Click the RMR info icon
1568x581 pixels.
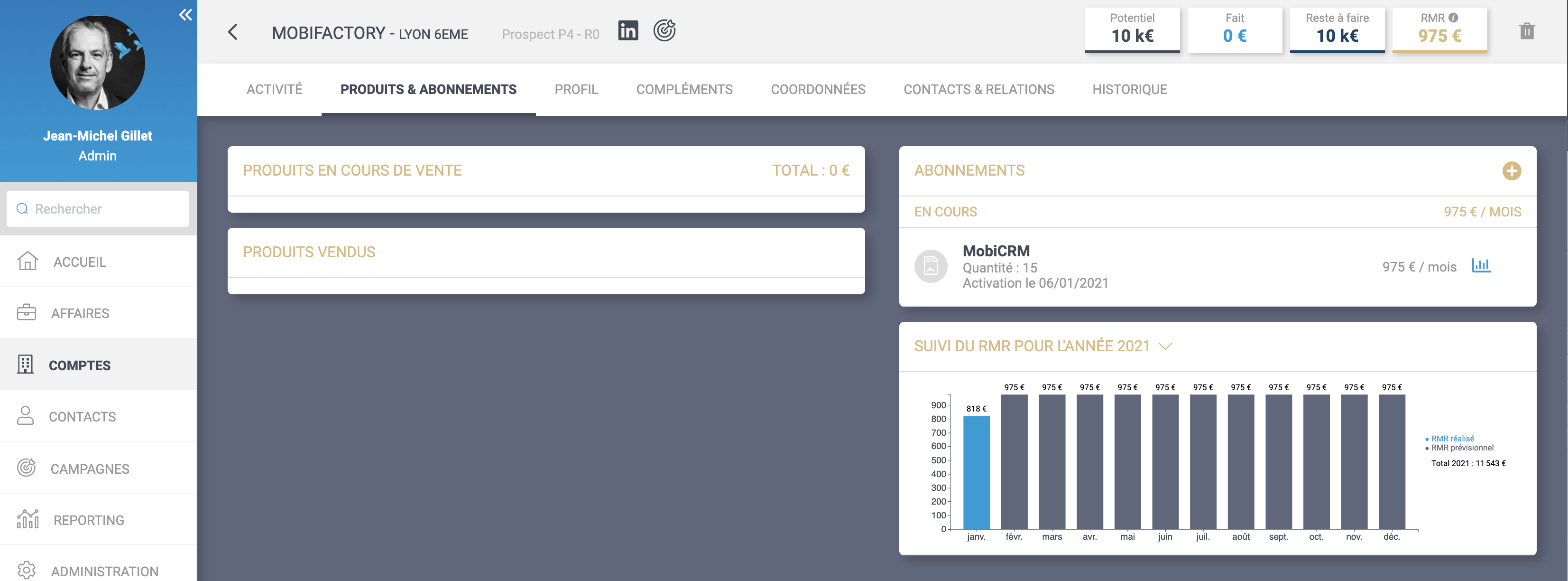click(x=1453, y=18)
